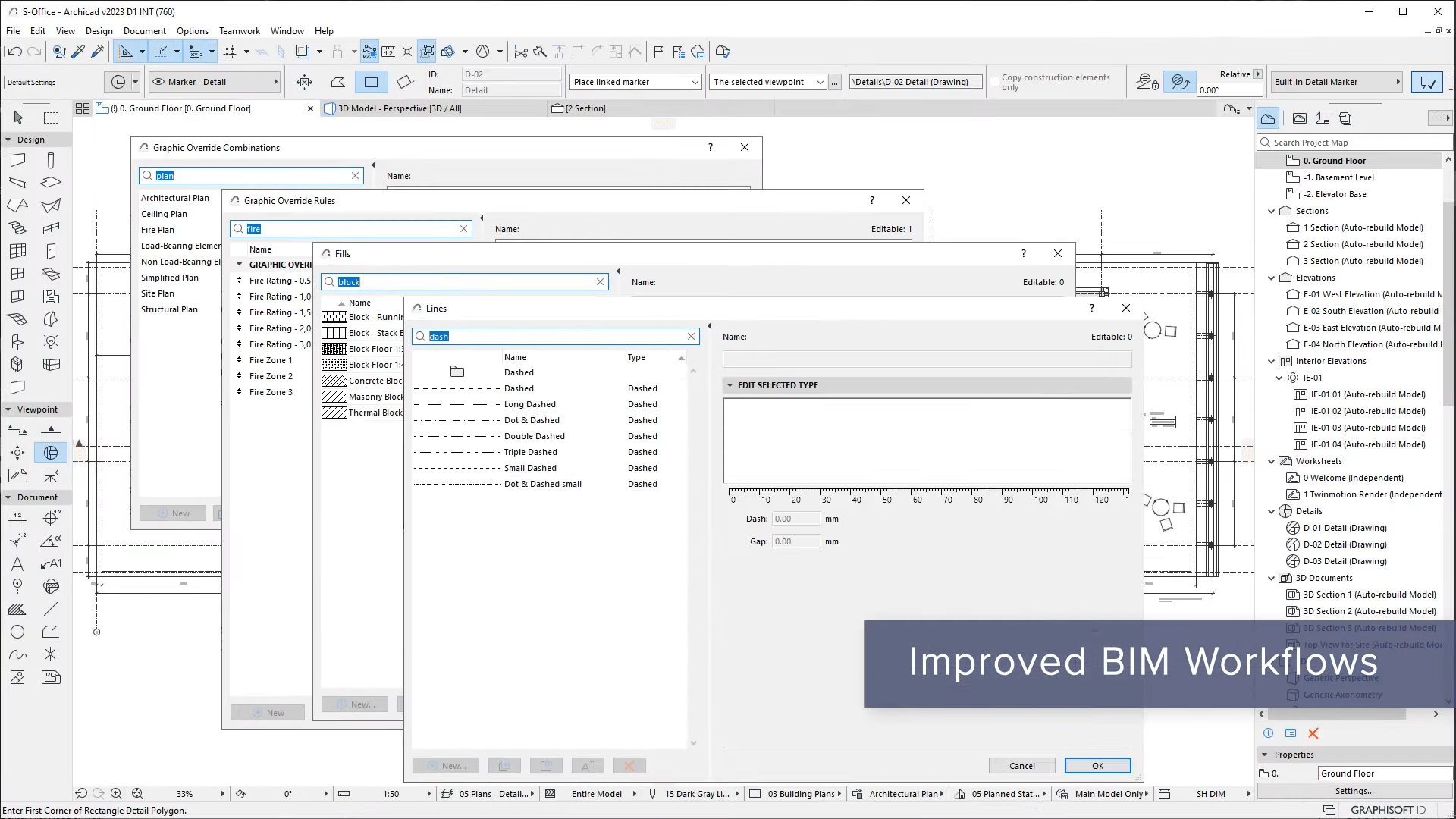Select the Marquee tool in toolbox
The width and height of the screenshot is (1456, 819).
pos(51,118)
